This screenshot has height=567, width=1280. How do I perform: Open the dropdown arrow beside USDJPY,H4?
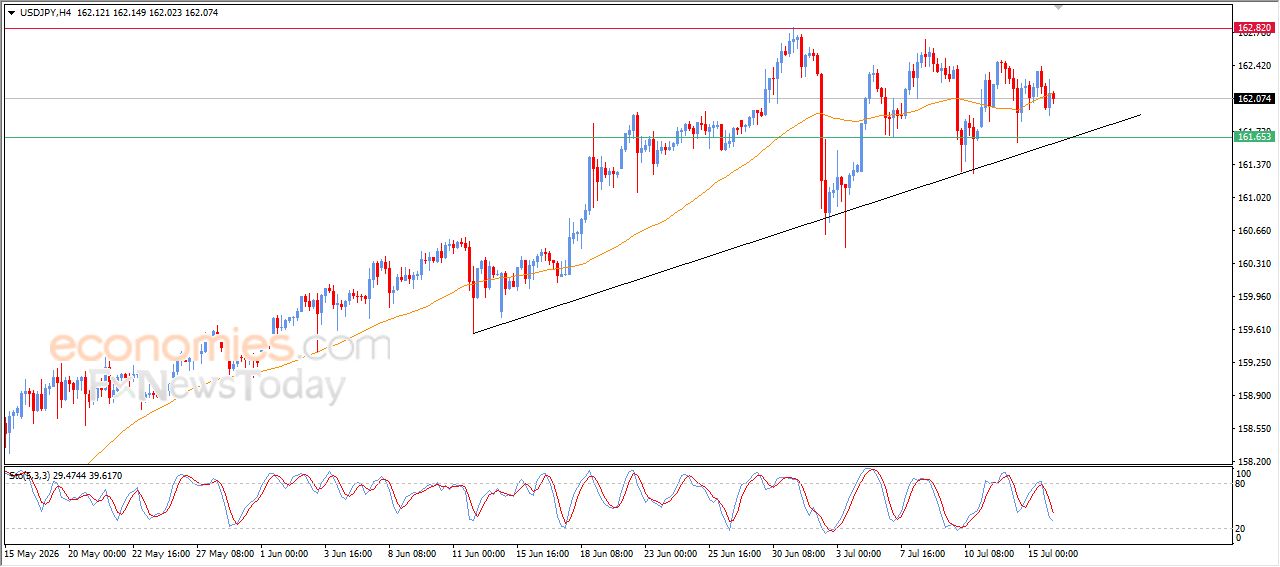coord(12,13)
